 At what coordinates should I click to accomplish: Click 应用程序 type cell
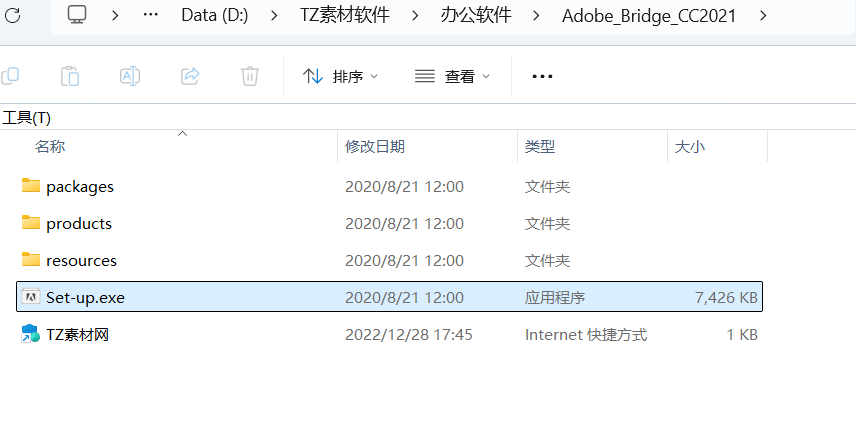[x=555, y=297]
